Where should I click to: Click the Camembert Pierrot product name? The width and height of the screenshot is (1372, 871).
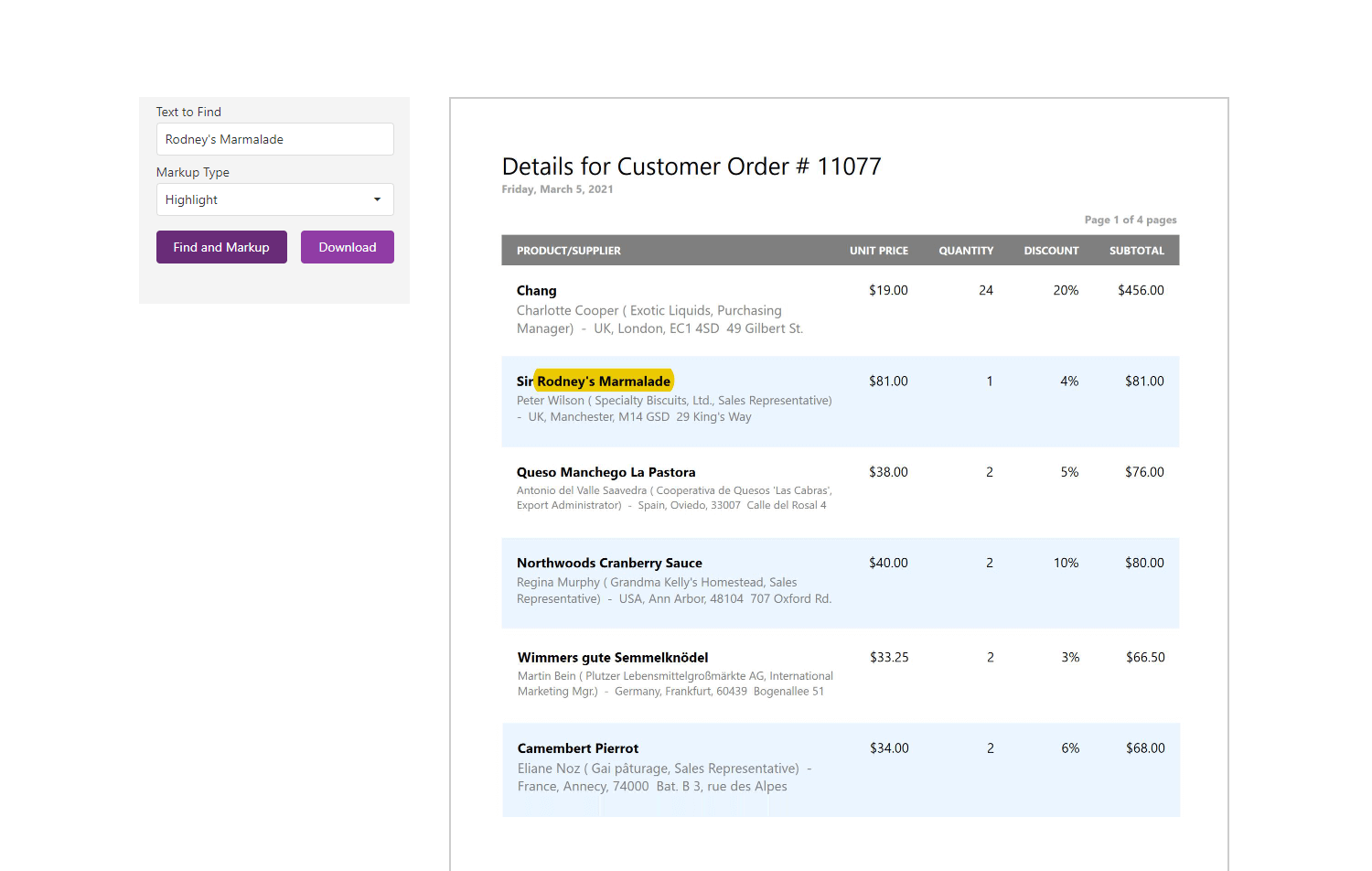pyautogui.click(x=578, y=748)
